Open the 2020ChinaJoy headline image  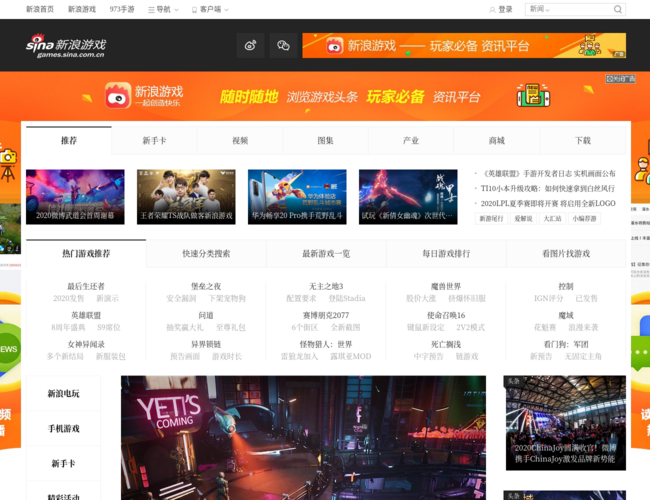tap(566, 423)
